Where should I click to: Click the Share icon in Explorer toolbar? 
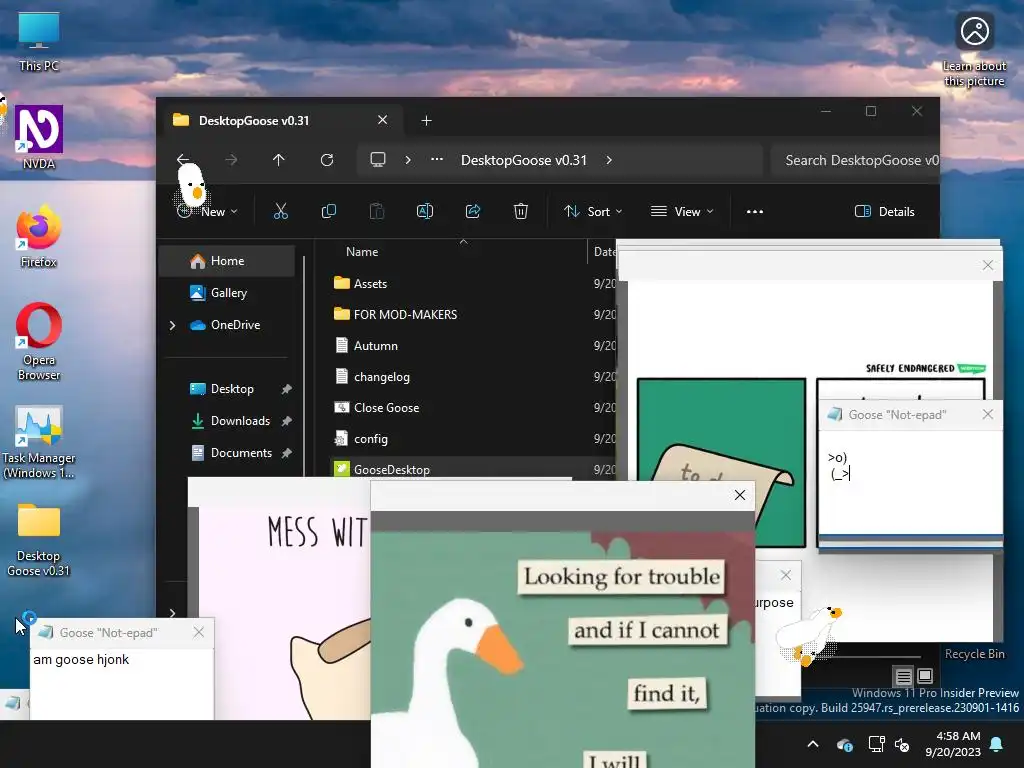point(473,211)
